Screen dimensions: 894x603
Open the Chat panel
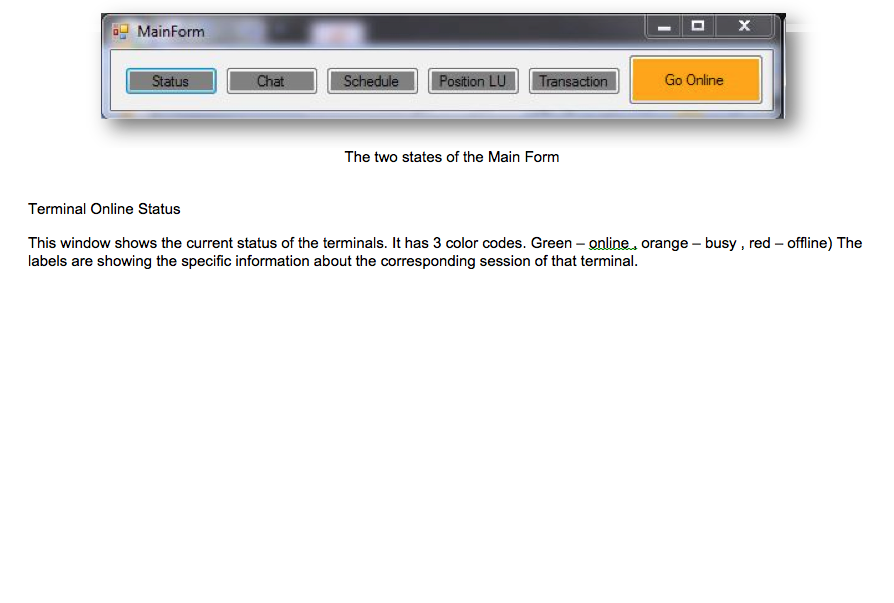click(271, 81)
